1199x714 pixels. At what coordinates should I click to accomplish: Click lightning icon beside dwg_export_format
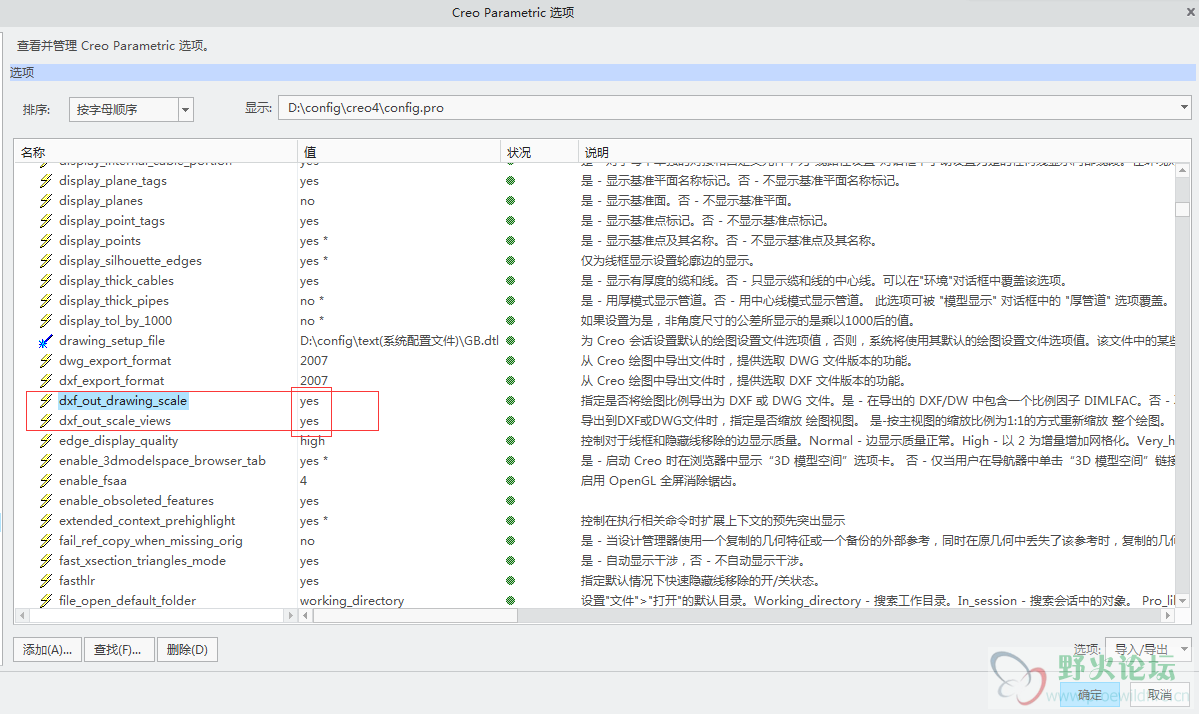[x=46, y=361]
